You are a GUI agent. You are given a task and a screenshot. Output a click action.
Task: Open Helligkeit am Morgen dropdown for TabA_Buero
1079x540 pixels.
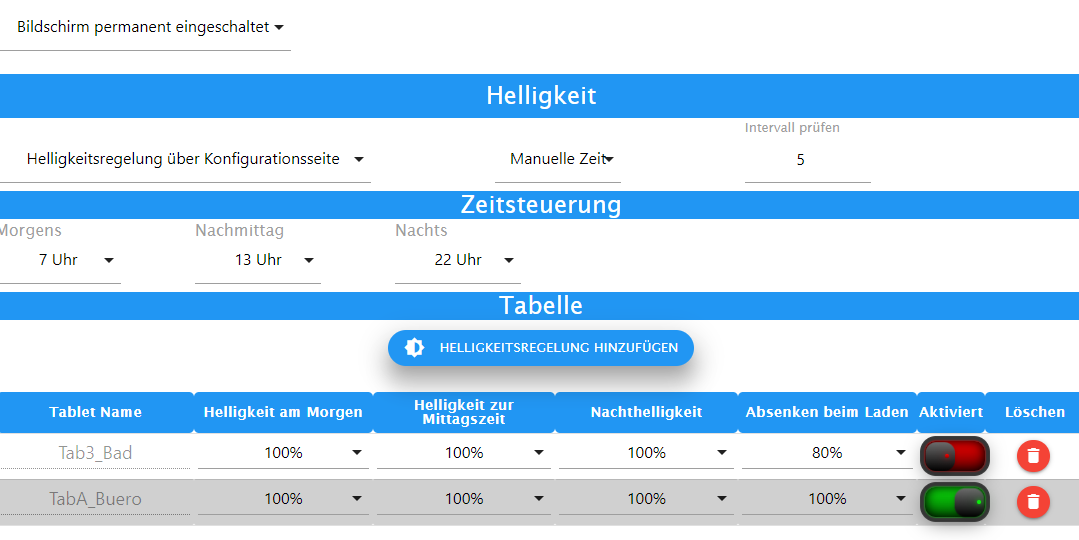point(284,499)
